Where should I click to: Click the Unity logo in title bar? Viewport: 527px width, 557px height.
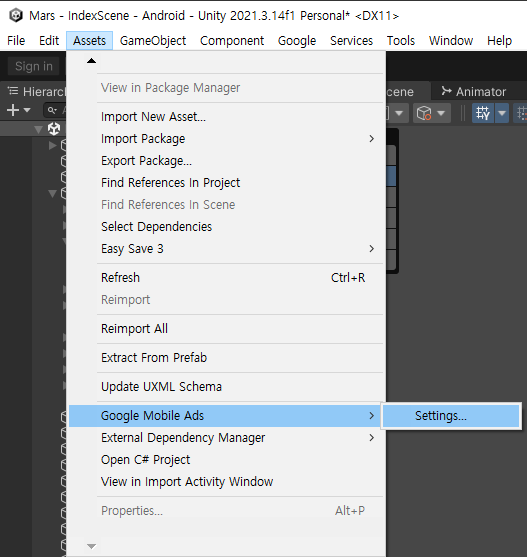(x=16, y=16)
